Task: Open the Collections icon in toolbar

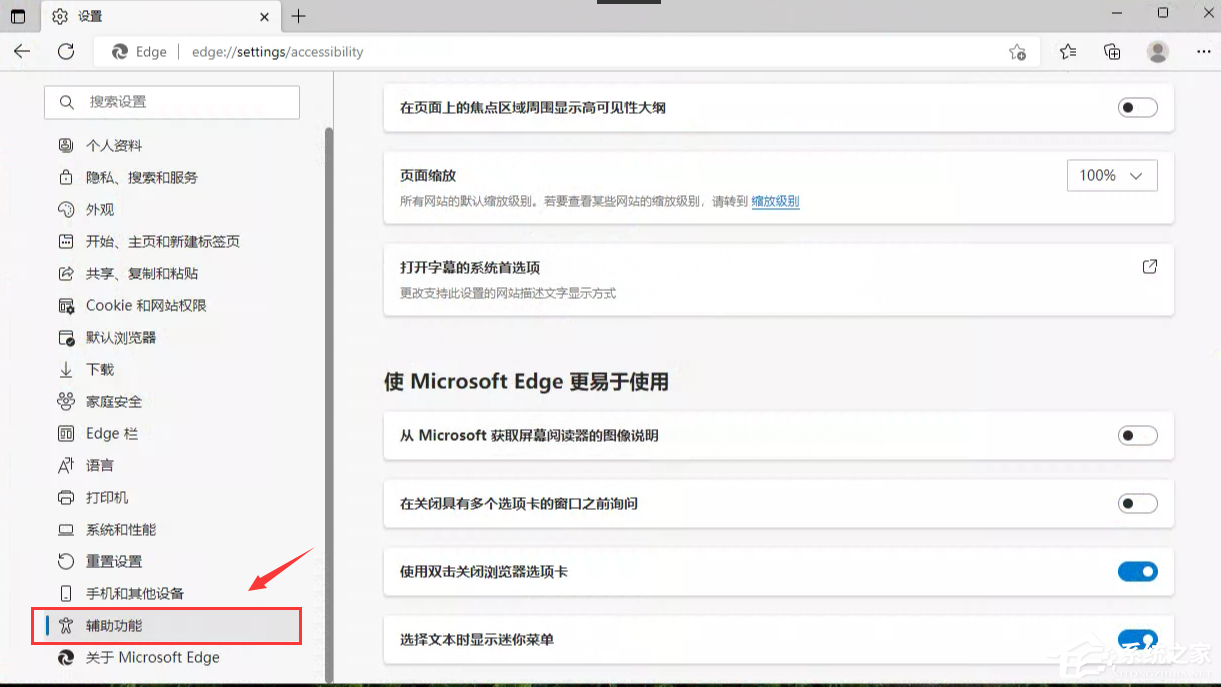Action: pos(1112,52)
